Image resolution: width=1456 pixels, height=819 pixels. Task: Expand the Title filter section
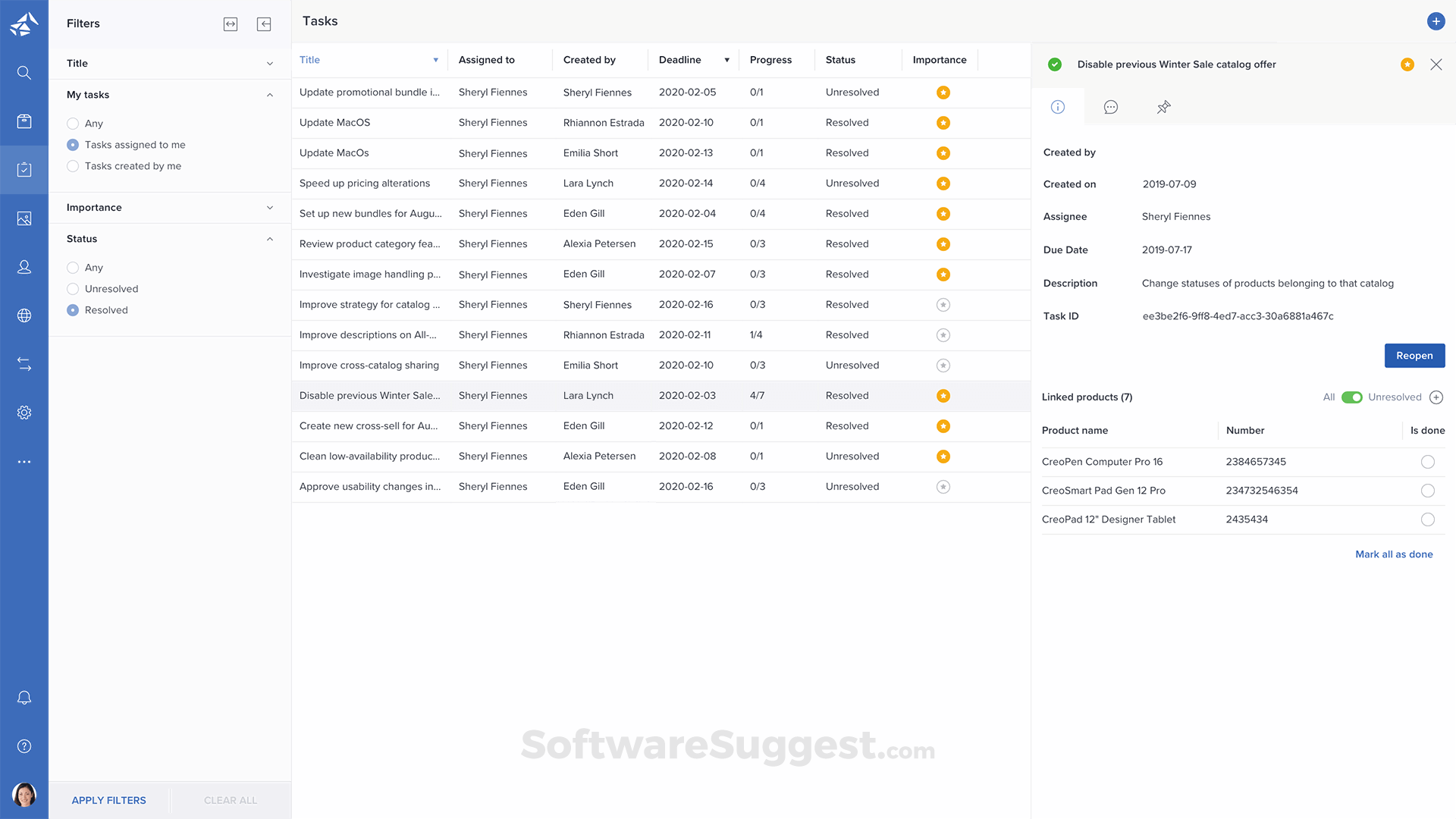click(x=269, y=64)
